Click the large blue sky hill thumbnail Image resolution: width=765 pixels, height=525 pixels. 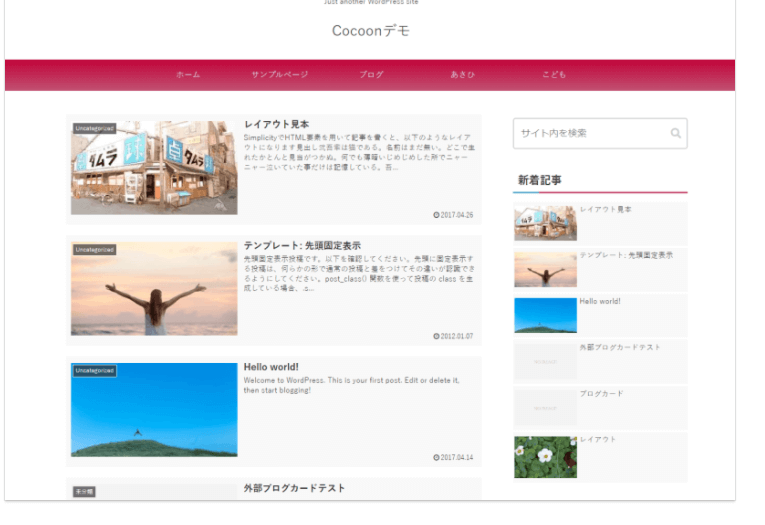pos(154,409)
